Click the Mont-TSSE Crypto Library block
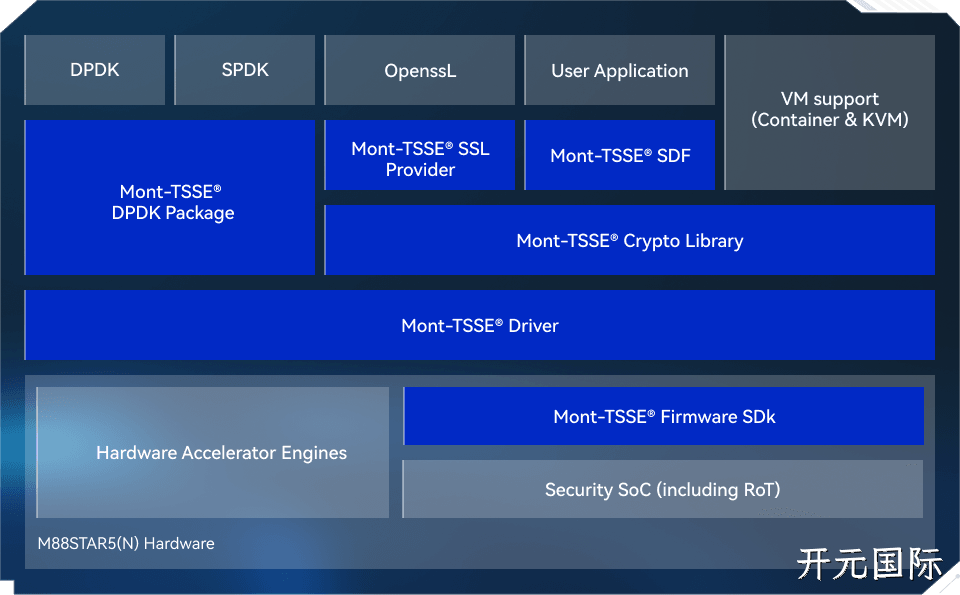Viewport: 960px width, 595px height. coord(629,240)
